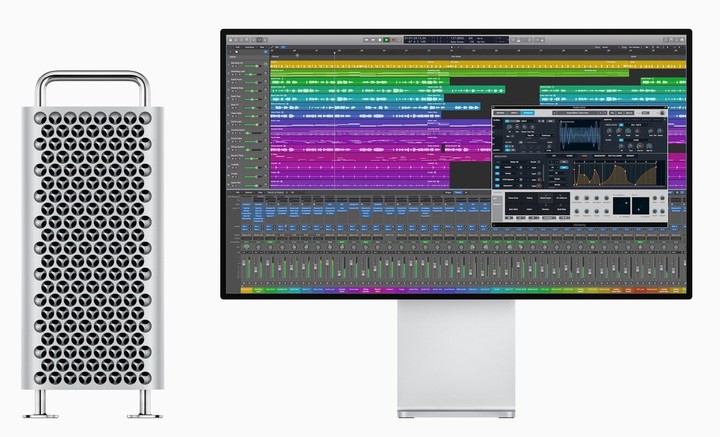Open Alchemy's preset name dropdown

point(577,113)
